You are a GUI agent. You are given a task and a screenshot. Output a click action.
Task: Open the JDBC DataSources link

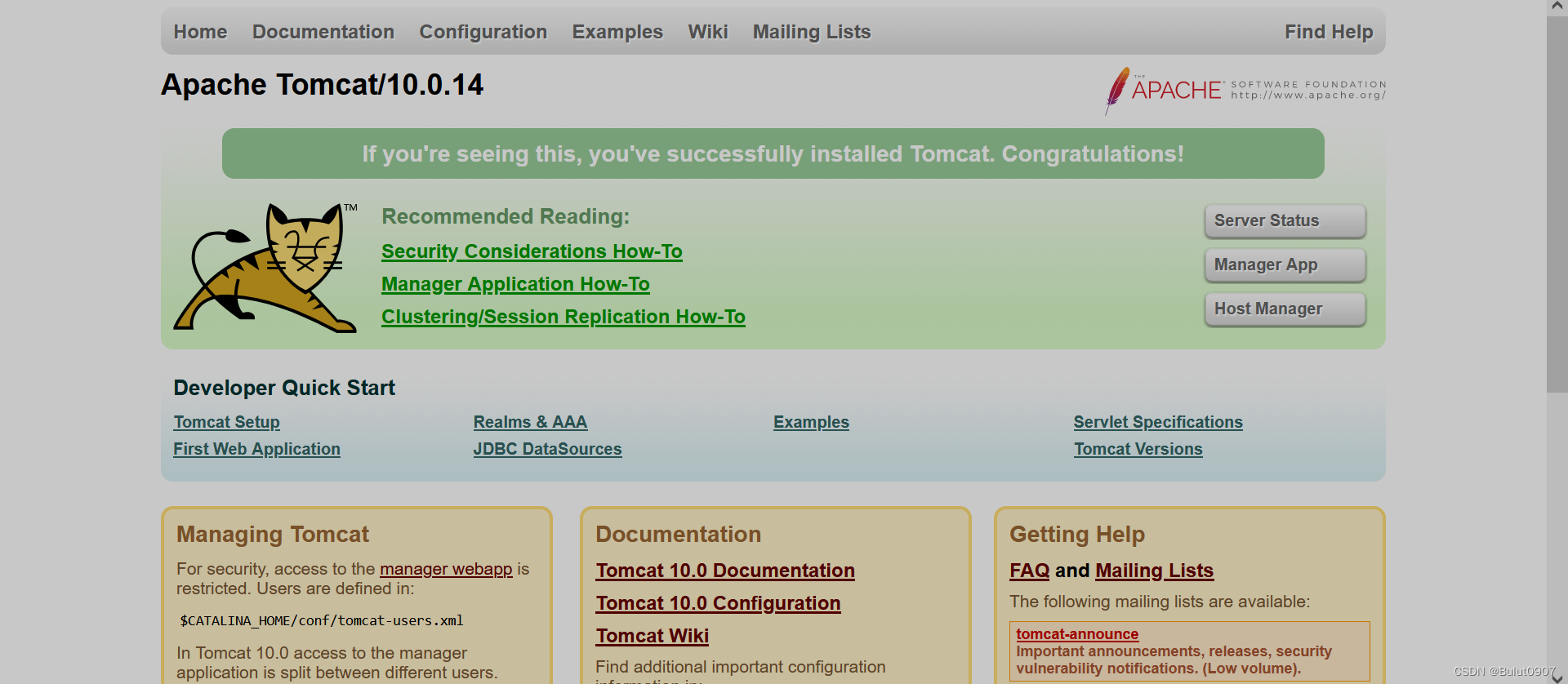[x=547, y=449]
